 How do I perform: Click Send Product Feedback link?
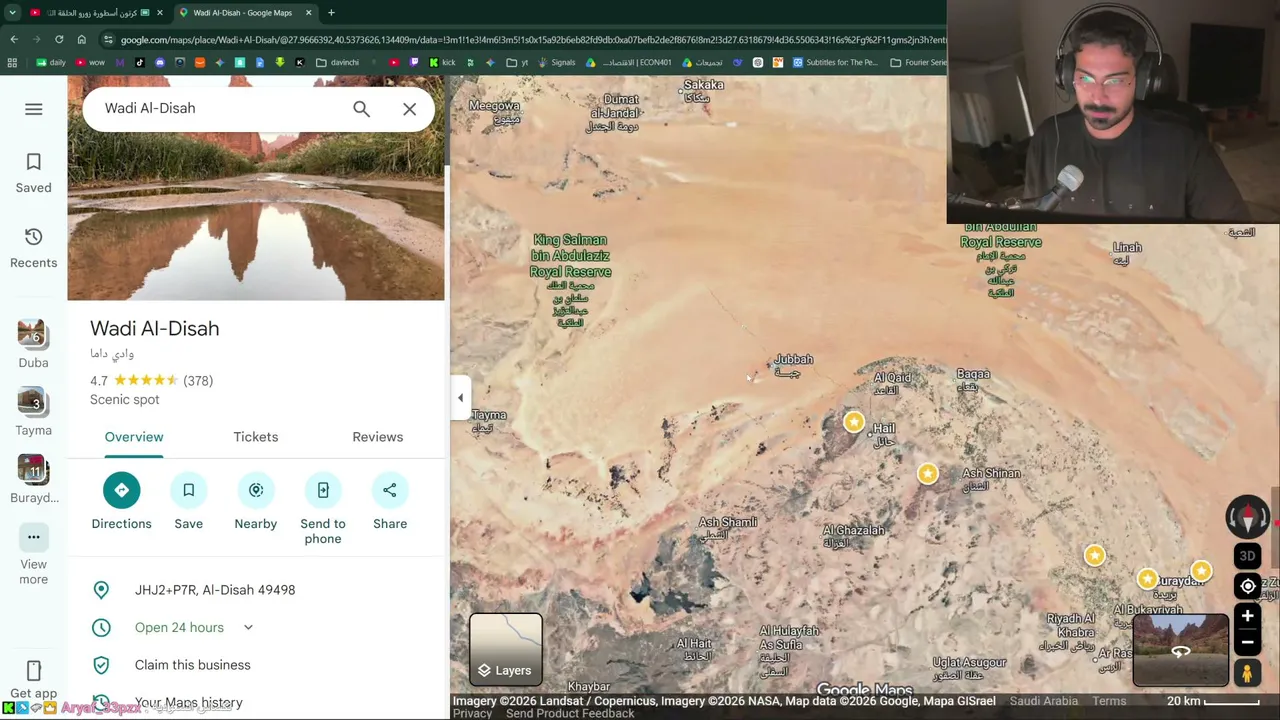point(570,713)
